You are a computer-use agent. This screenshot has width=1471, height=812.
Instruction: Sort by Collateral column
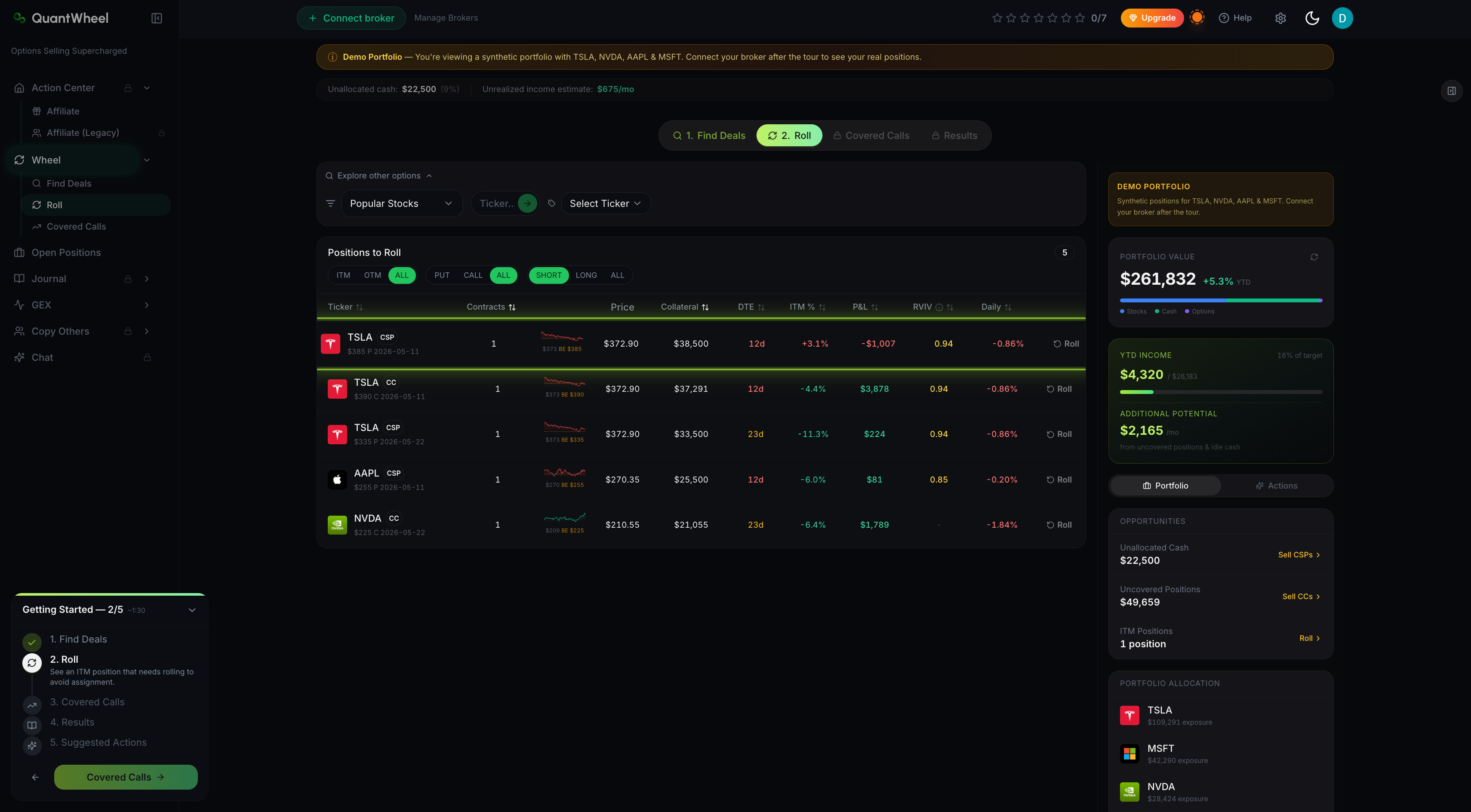(684, 307)
